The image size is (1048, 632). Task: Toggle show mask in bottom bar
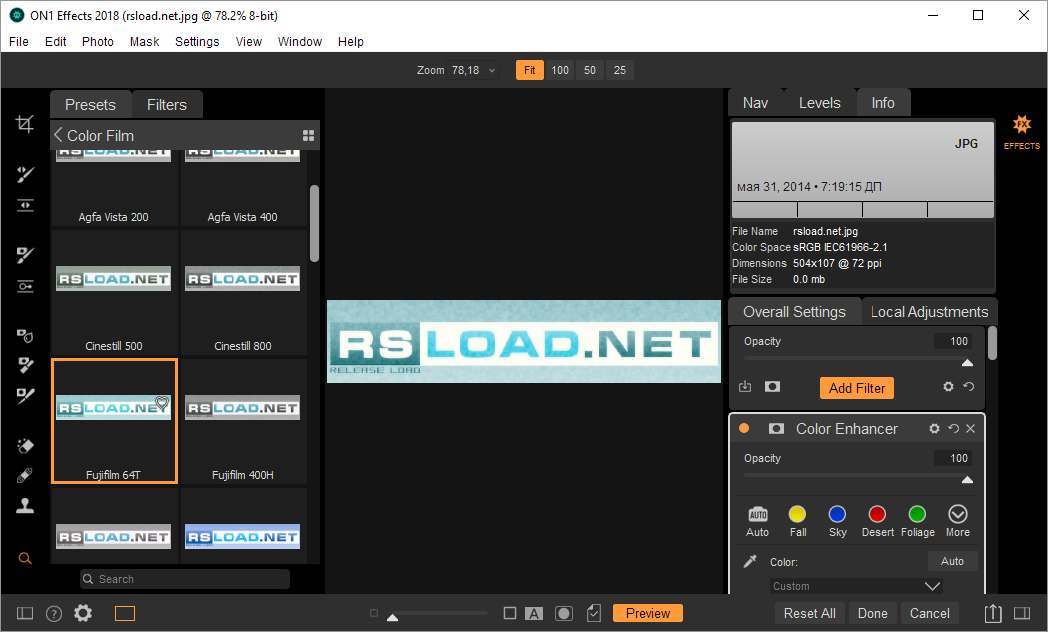point(564,613)
